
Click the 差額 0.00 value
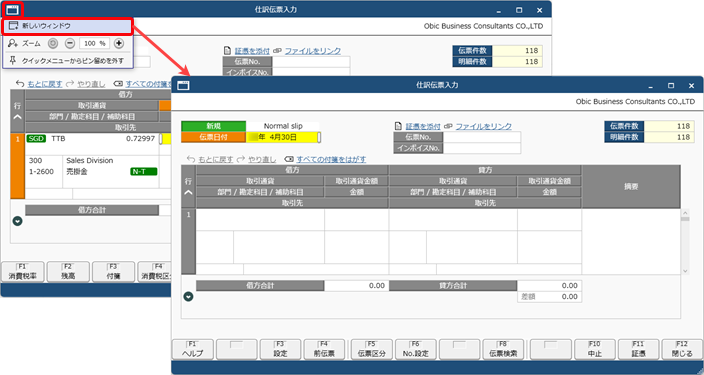point(569,297)
